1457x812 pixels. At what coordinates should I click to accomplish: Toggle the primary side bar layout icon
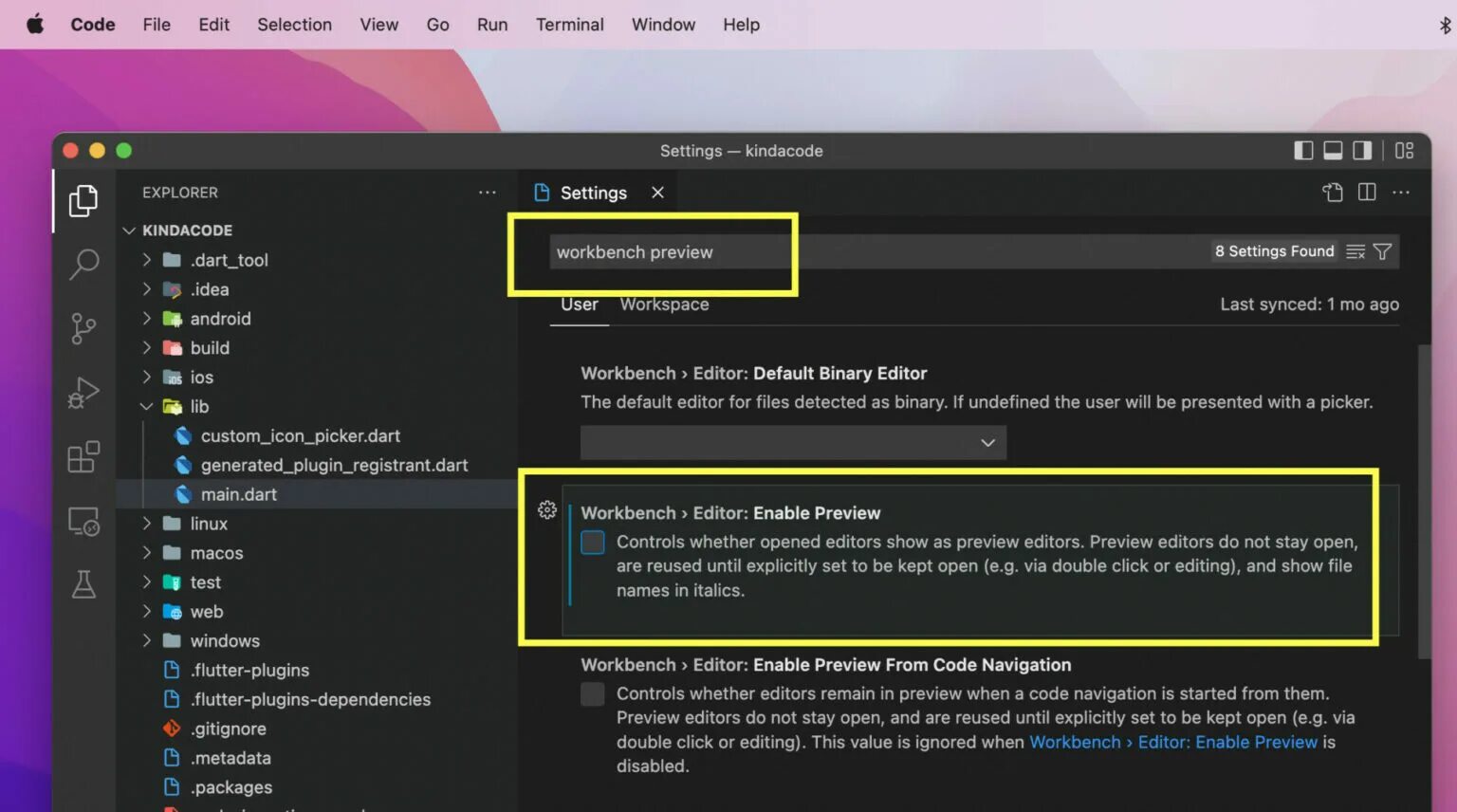[x=1303, y=150]
